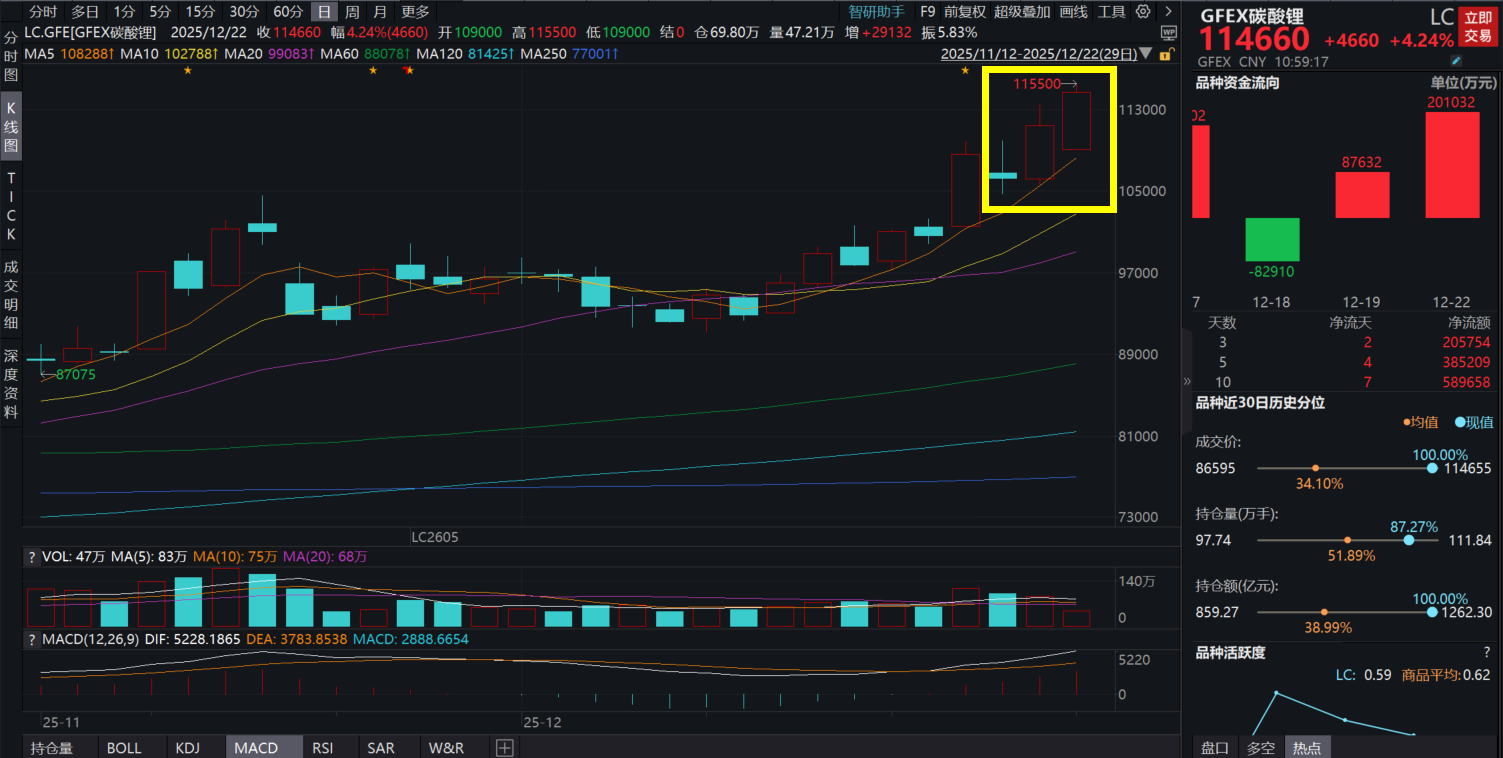Collapse the right panel with the double-chevron handle
This screenshot has width=1503, height=758.
click(1187, 381)
